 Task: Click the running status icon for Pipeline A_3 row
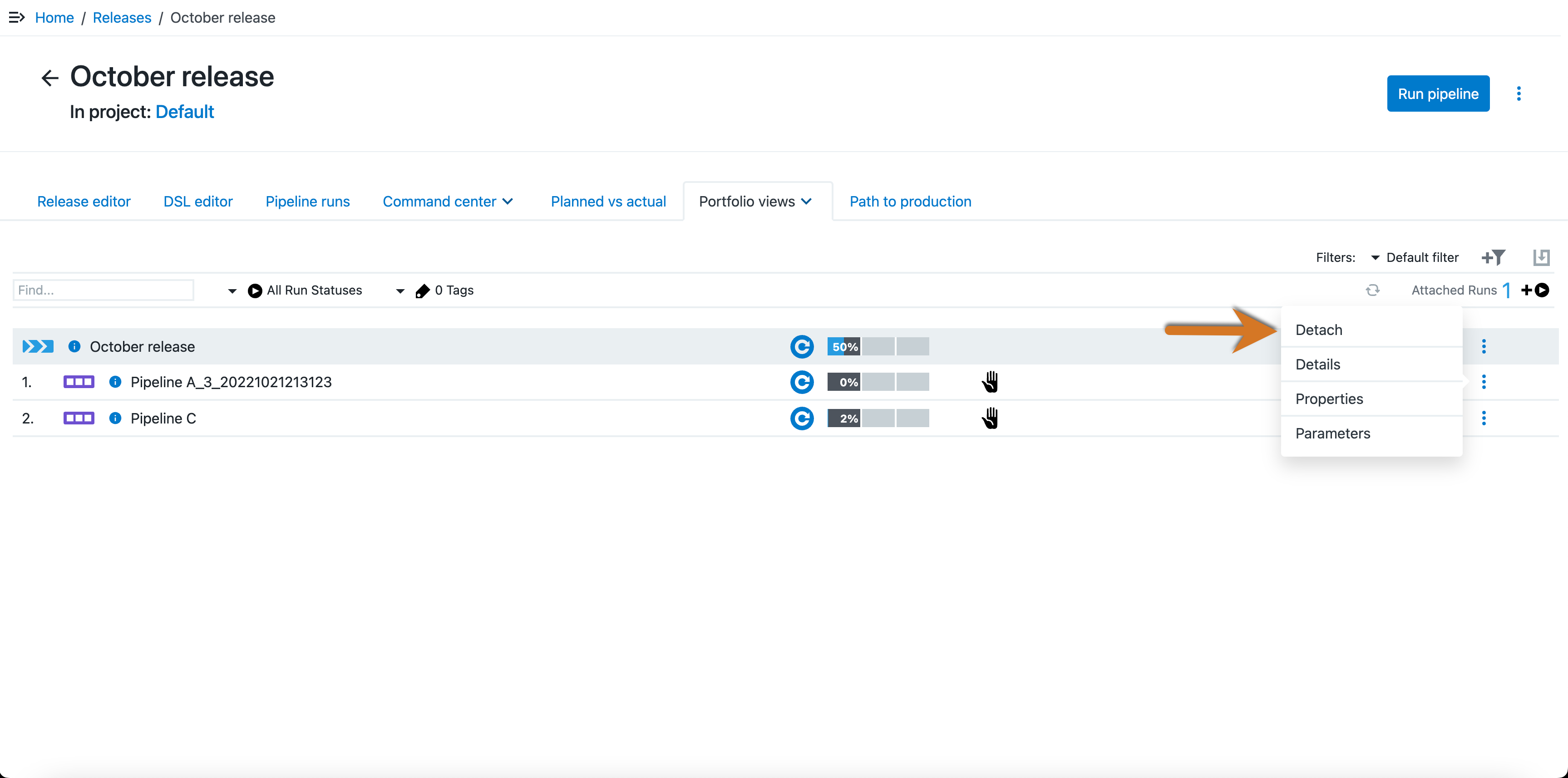pos(802,382)
